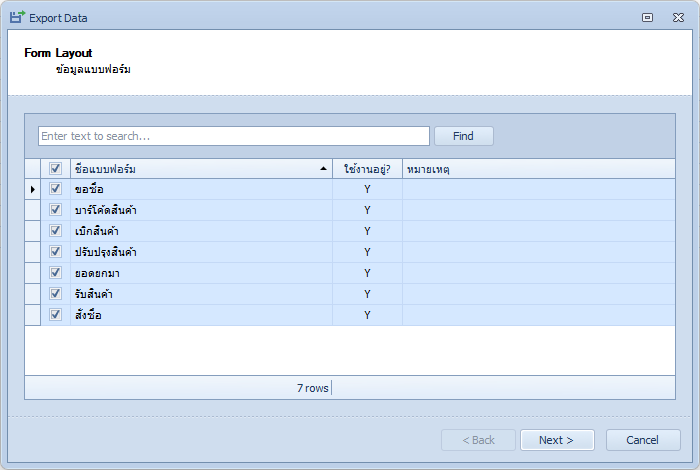Screen dimensions: 700x470
Task: Sort by the หมายเหตุ column header
Action: point(538,169)
